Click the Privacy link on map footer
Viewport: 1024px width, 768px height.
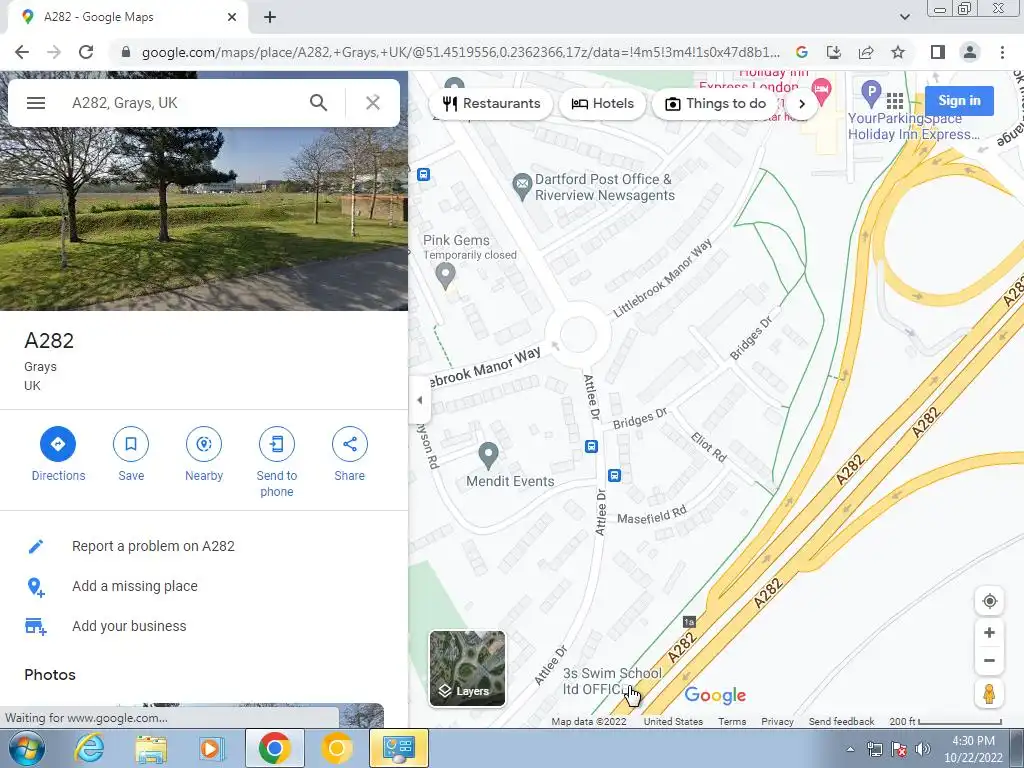coord(777,722)
